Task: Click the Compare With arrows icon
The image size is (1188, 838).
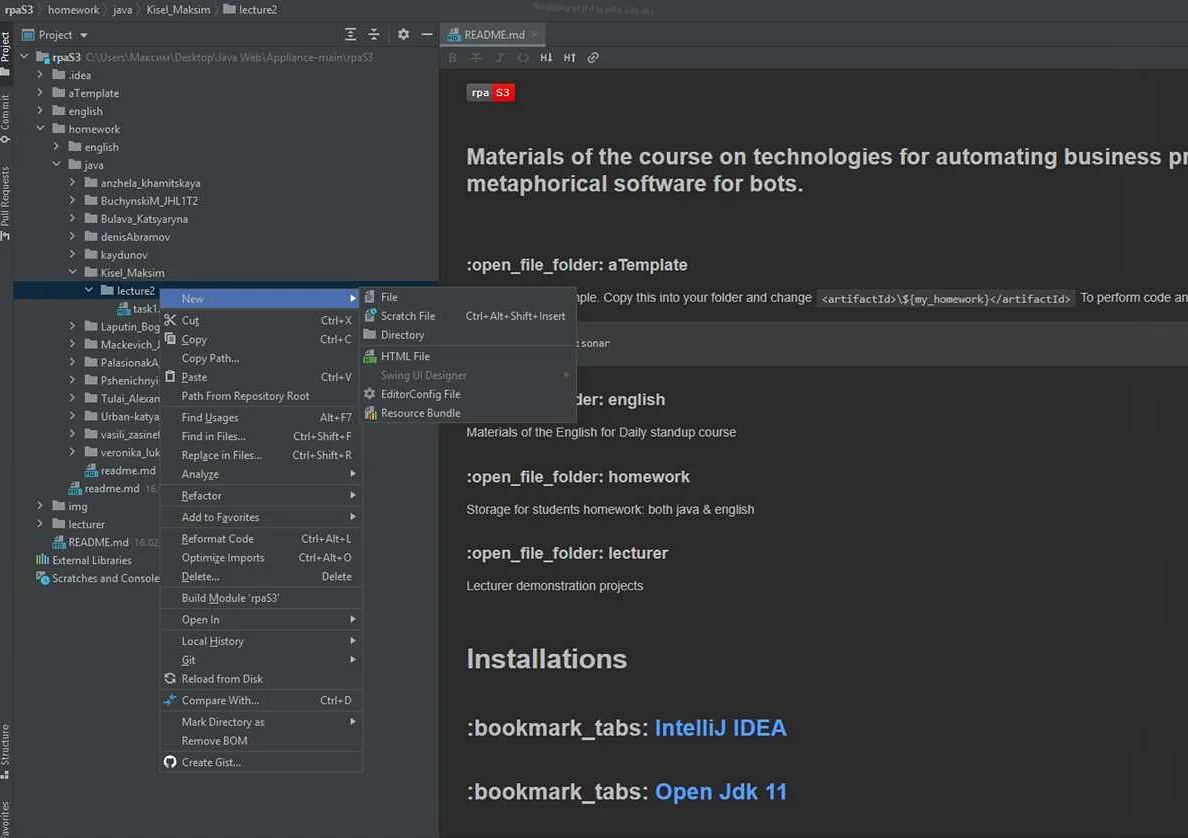Action: point(170,700)
